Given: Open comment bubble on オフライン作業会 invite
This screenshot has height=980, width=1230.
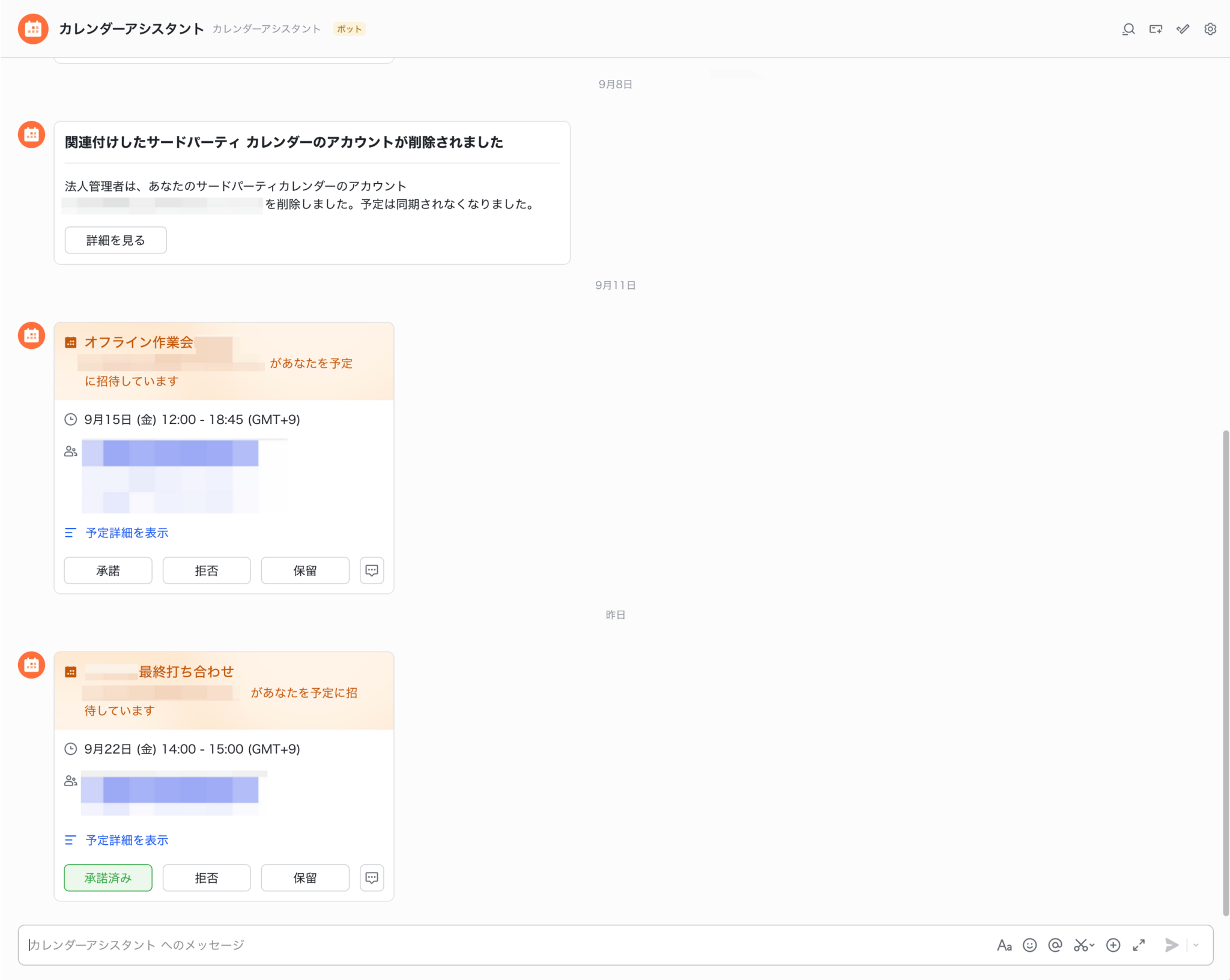Looking at the screenshot, I should (372, 570).
